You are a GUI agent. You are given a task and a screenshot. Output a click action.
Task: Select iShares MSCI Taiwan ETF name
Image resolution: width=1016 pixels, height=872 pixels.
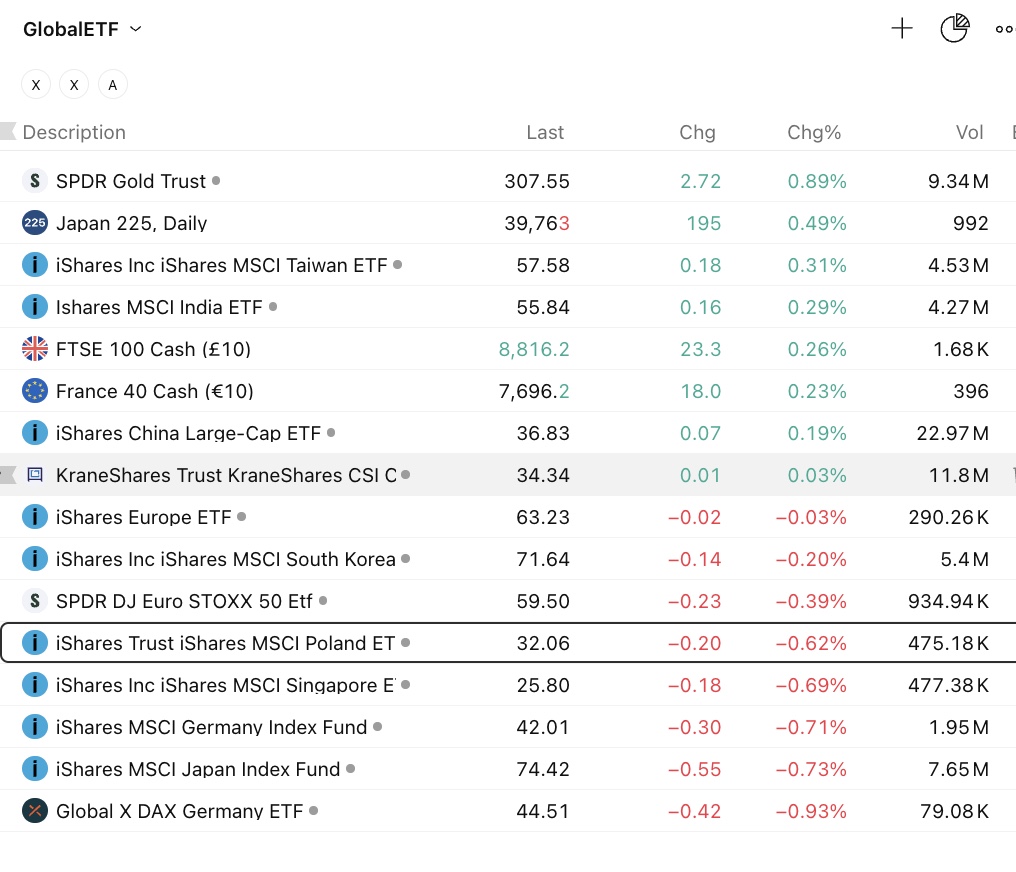click(222, 266)
